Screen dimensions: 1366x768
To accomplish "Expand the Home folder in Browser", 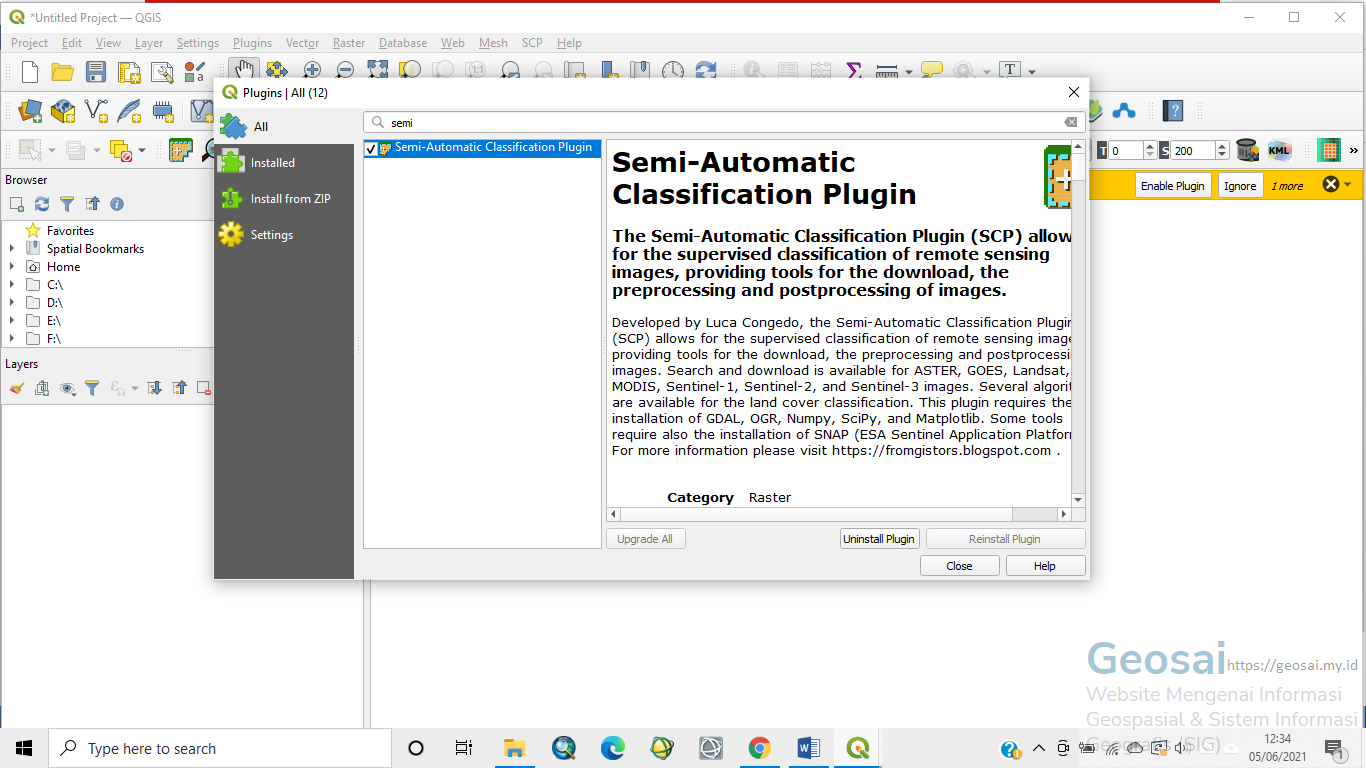I will click(x=12, y=267).
